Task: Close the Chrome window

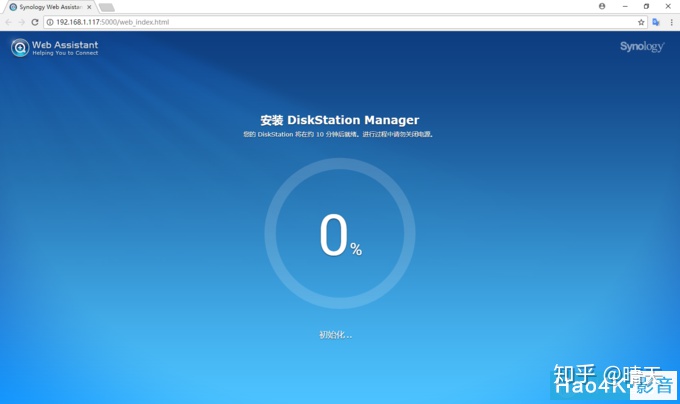Action: click(668, 6)
